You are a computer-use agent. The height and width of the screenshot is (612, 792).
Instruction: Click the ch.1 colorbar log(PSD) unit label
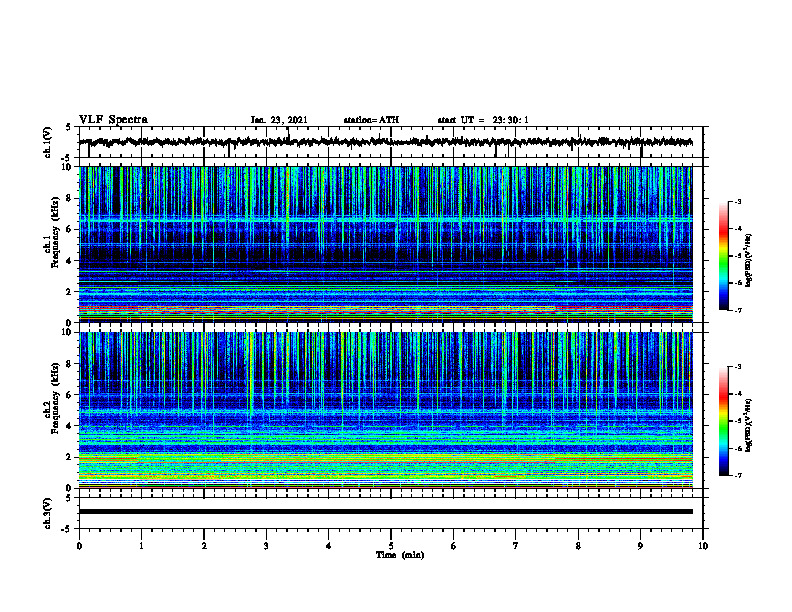pos(749,260)
